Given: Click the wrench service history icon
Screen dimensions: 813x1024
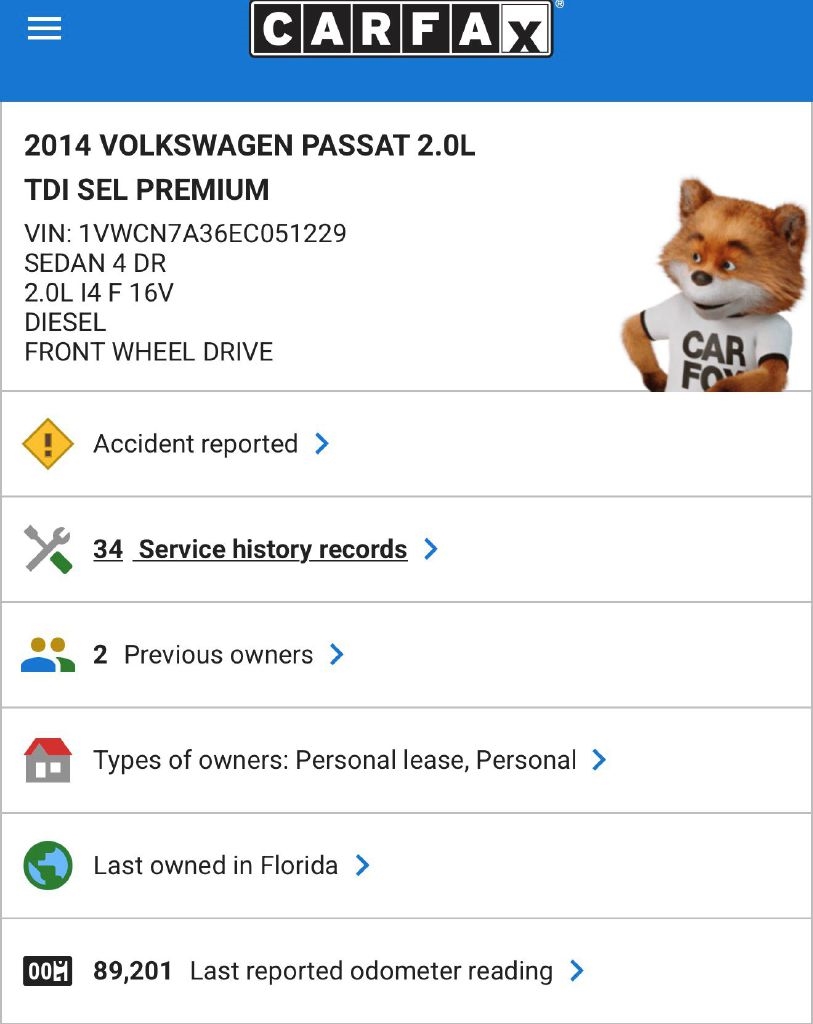Looking at the screenshot, I should (x=48, y=549).
